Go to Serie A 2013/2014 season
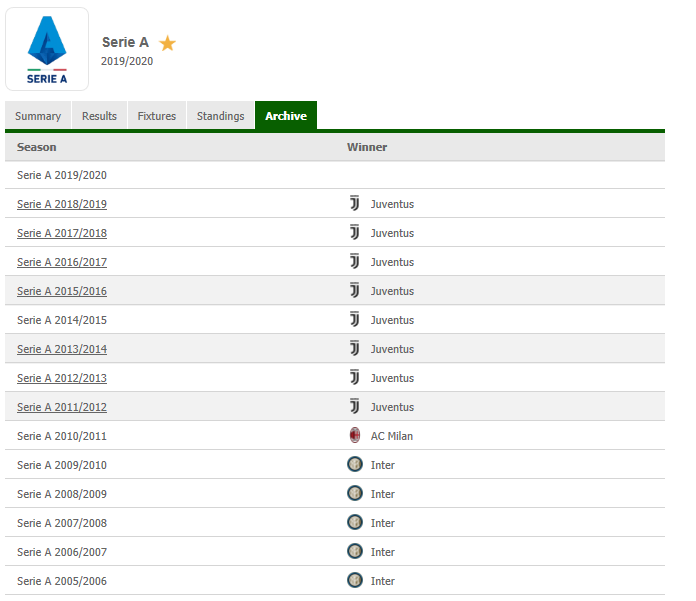 coord(62,349)
